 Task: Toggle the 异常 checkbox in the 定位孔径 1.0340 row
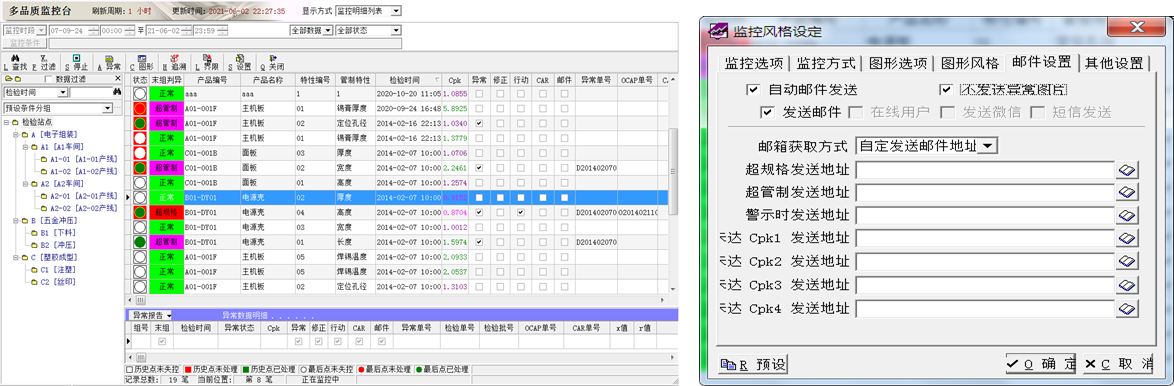point(479,123)
